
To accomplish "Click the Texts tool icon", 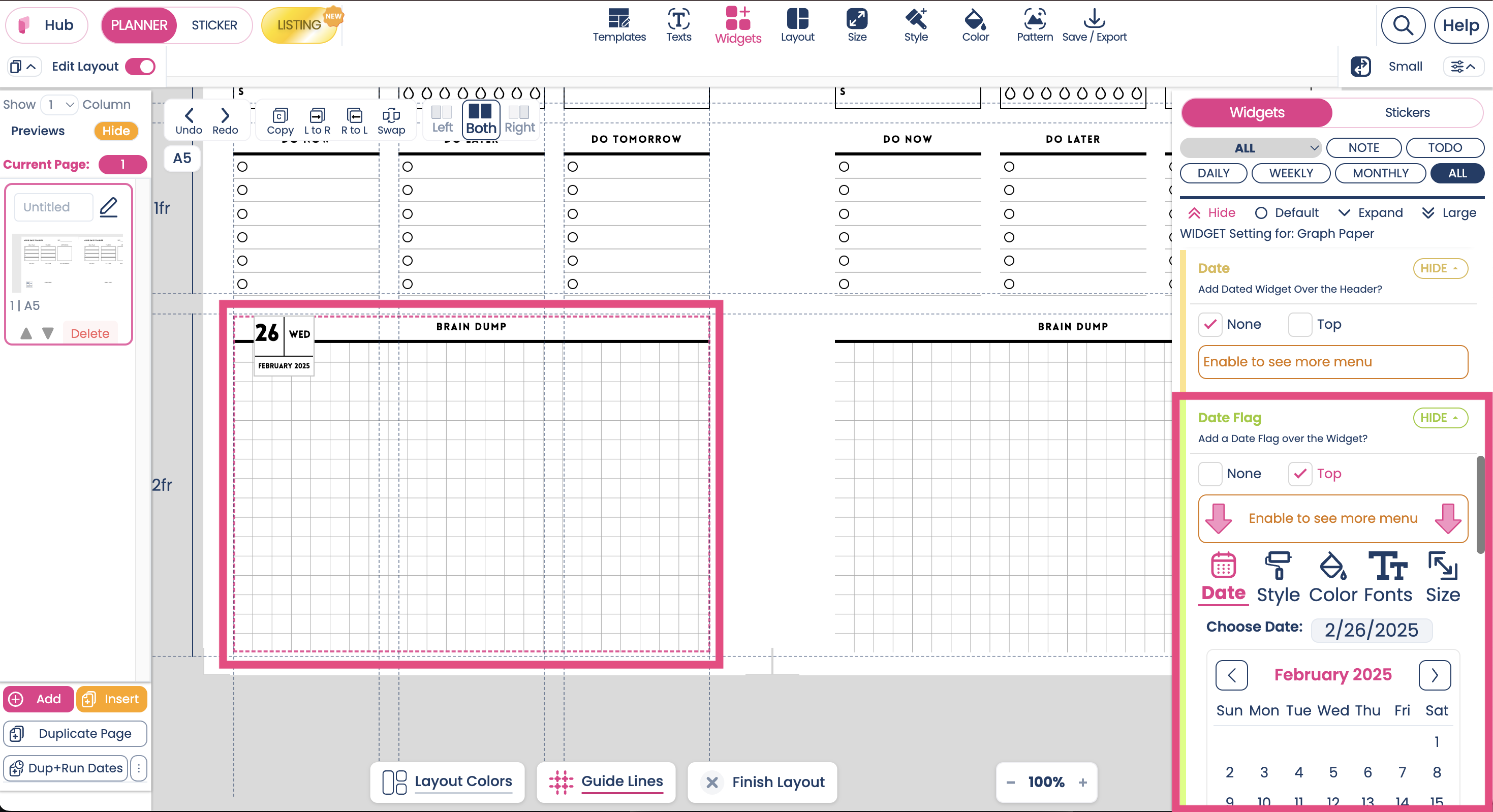I will point(678,20).
